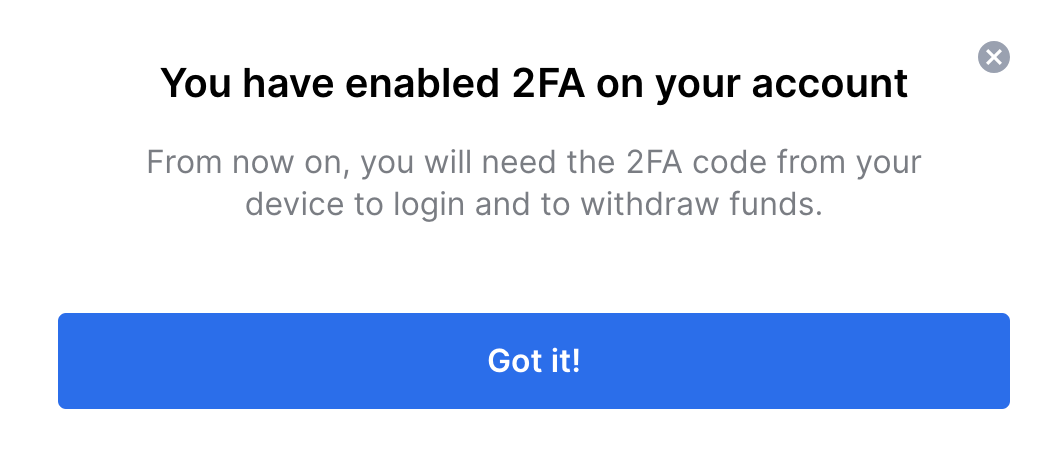
Task: Click "You have enabled" in the title
Action: tap(330, 83)
